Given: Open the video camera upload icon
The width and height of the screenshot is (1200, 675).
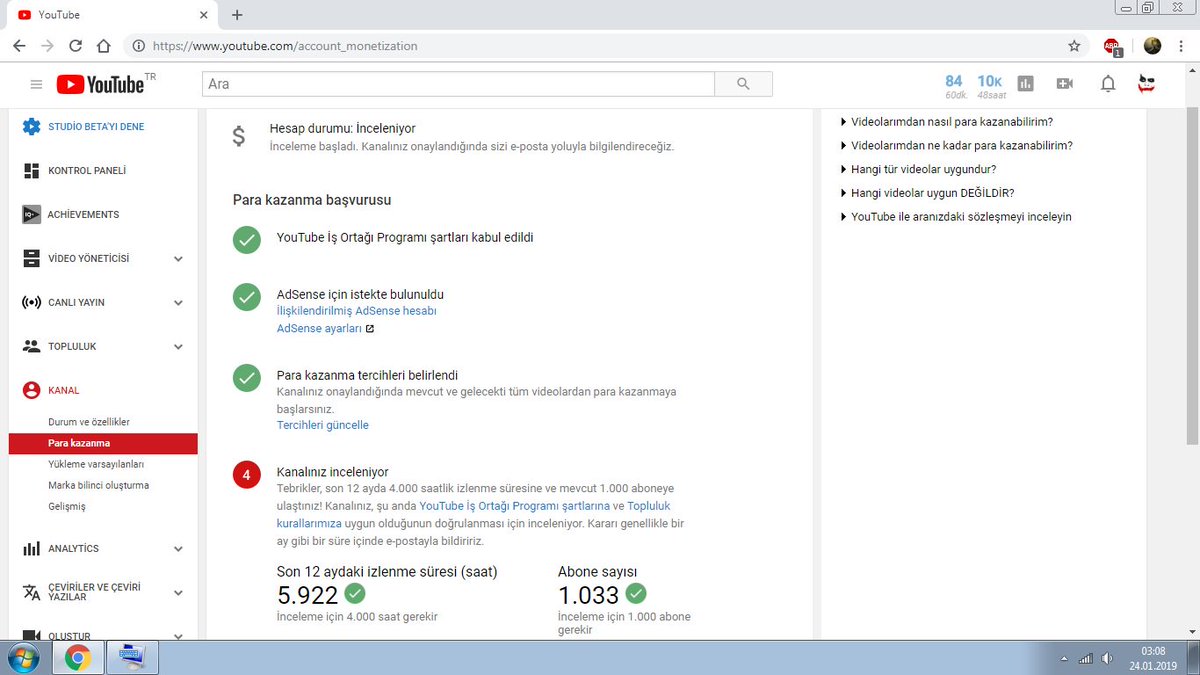Looking at the screenshot, I should tap(1065, 84).
